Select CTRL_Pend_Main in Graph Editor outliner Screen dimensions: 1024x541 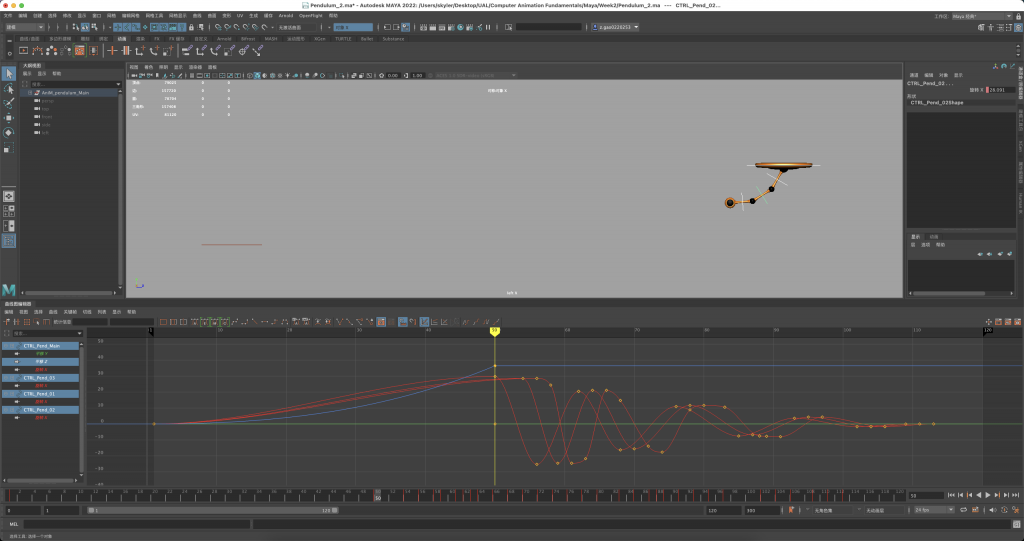click(40, 346)
